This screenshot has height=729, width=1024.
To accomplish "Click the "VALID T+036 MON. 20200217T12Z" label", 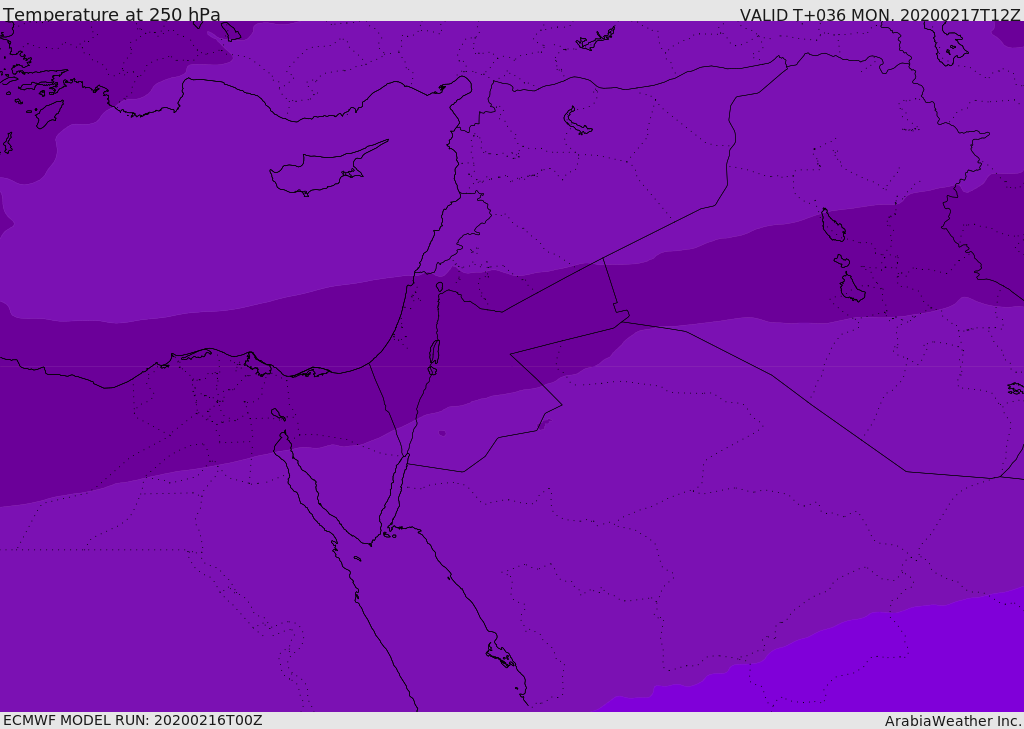I will (x=880, y=15).
